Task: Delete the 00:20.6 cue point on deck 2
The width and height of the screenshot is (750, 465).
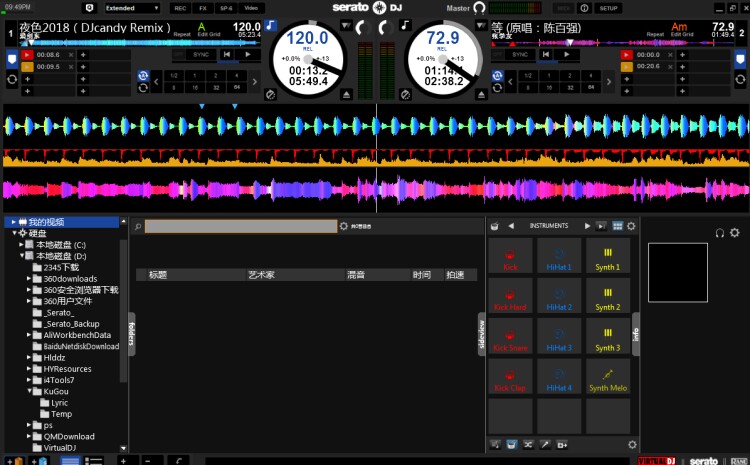Action: pos(670,67)
